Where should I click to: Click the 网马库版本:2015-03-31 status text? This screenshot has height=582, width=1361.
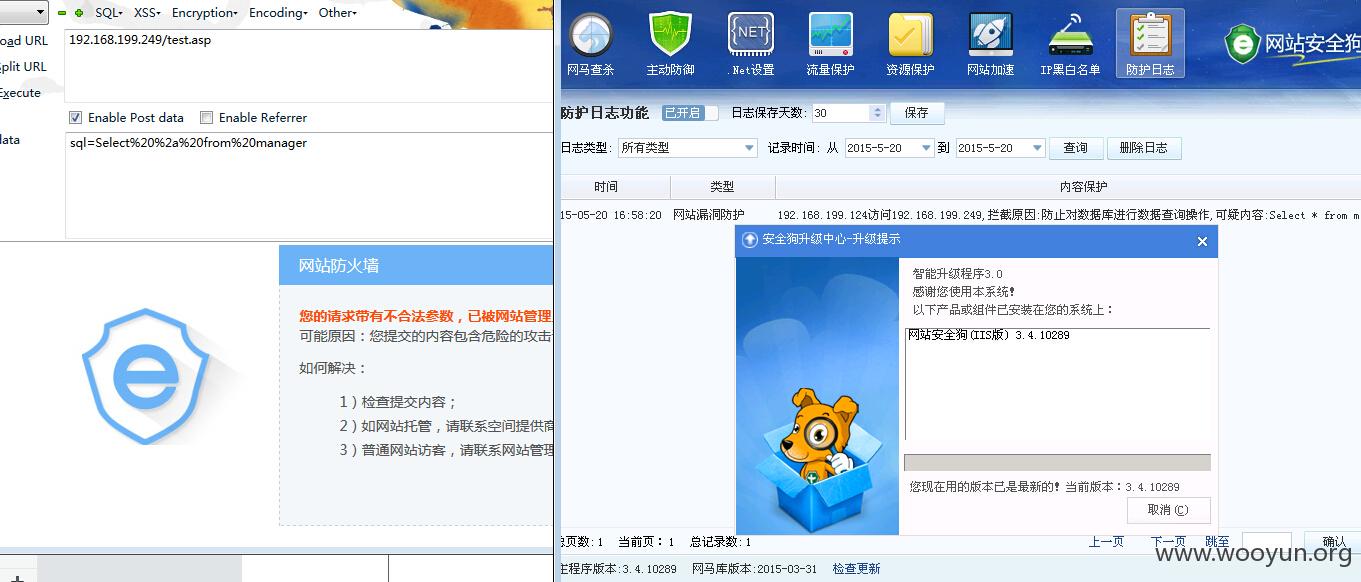pyautogui.click(x=754, y=568)
